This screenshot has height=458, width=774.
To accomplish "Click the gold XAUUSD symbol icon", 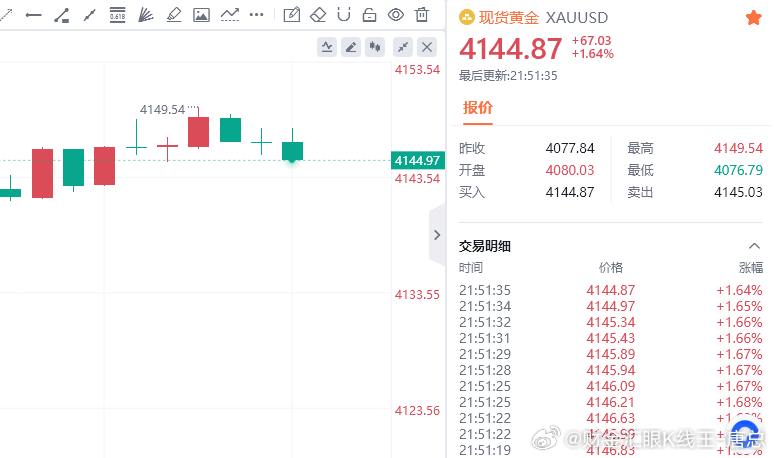I will [466, 18].
